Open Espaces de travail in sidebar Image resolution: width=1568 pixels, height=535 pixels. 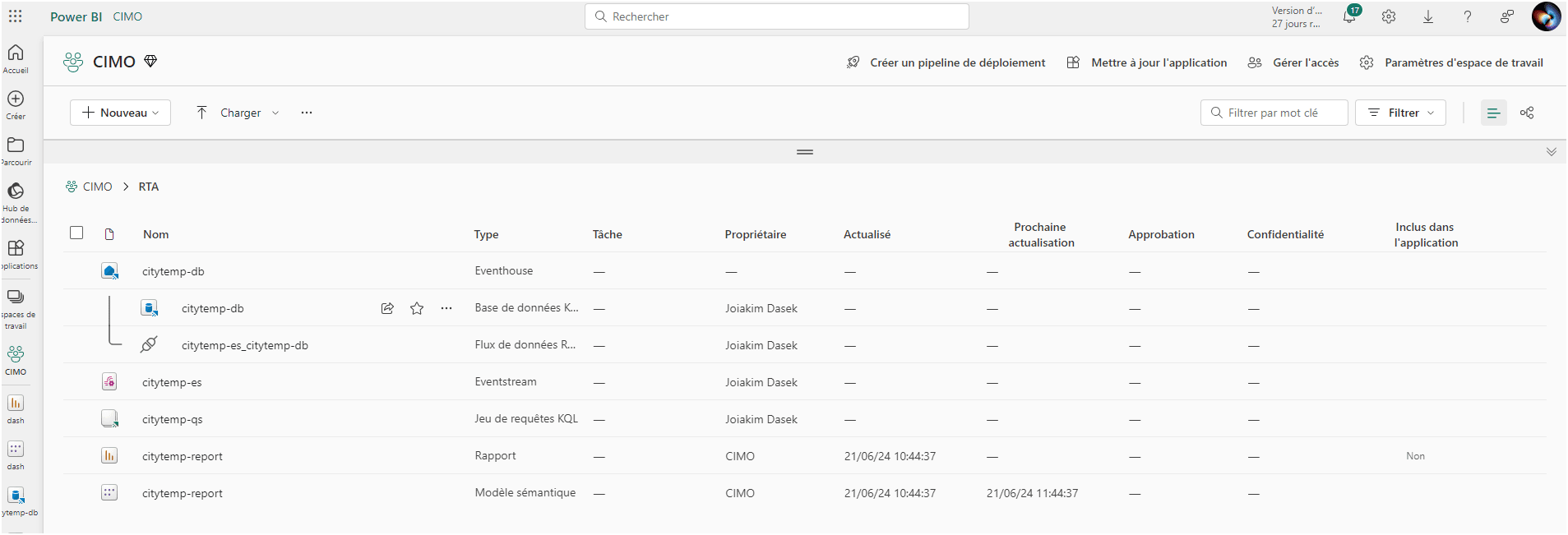[x=16, y=309]
